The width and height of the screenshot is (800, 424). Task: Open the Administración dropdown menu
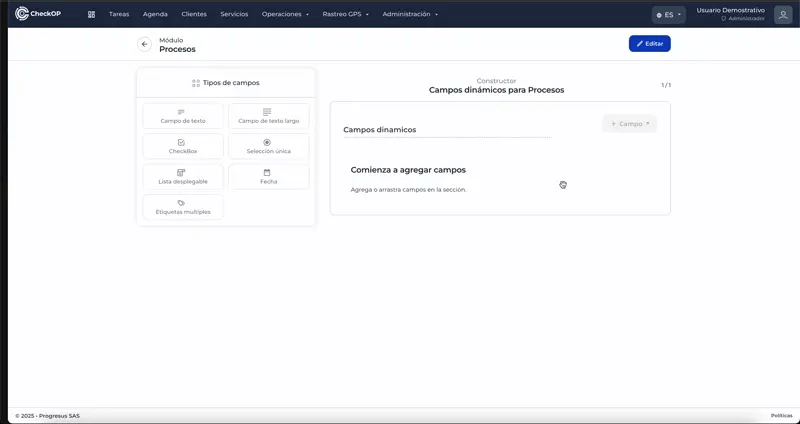(x=410, y=14)
